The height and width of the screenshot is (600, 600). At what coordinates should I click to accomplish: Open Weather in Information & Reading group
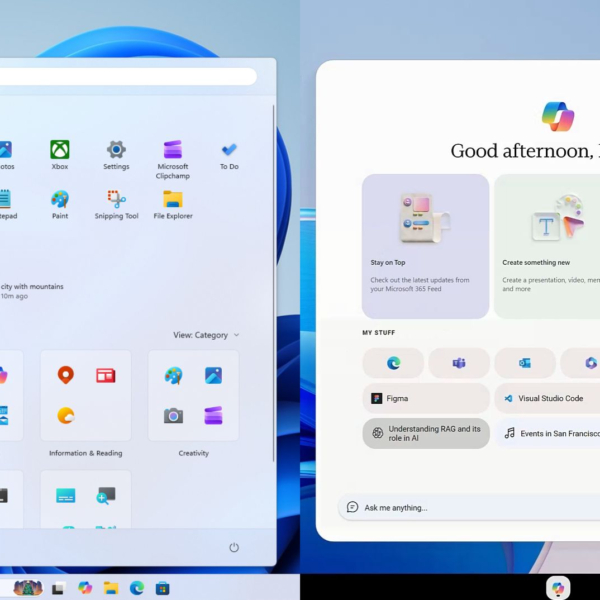click(66, 416)
